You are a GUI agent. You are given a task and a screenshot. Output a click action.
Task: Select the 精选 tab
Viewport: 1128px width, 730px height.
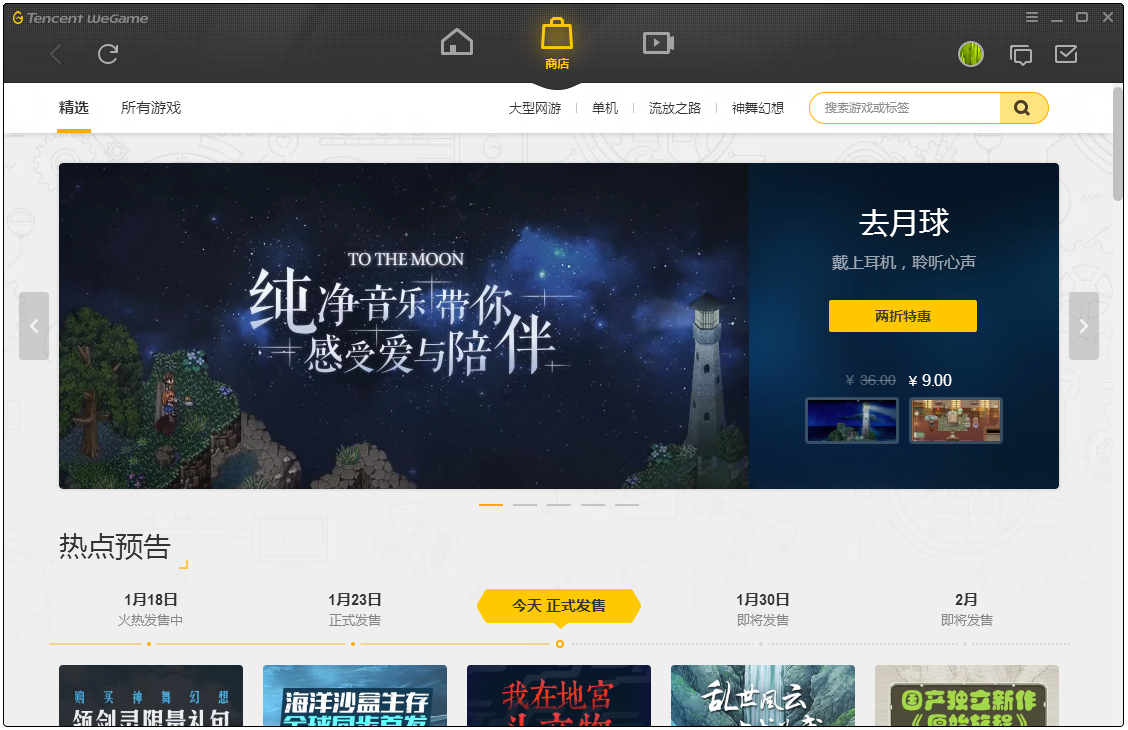(x=73, y=108)
